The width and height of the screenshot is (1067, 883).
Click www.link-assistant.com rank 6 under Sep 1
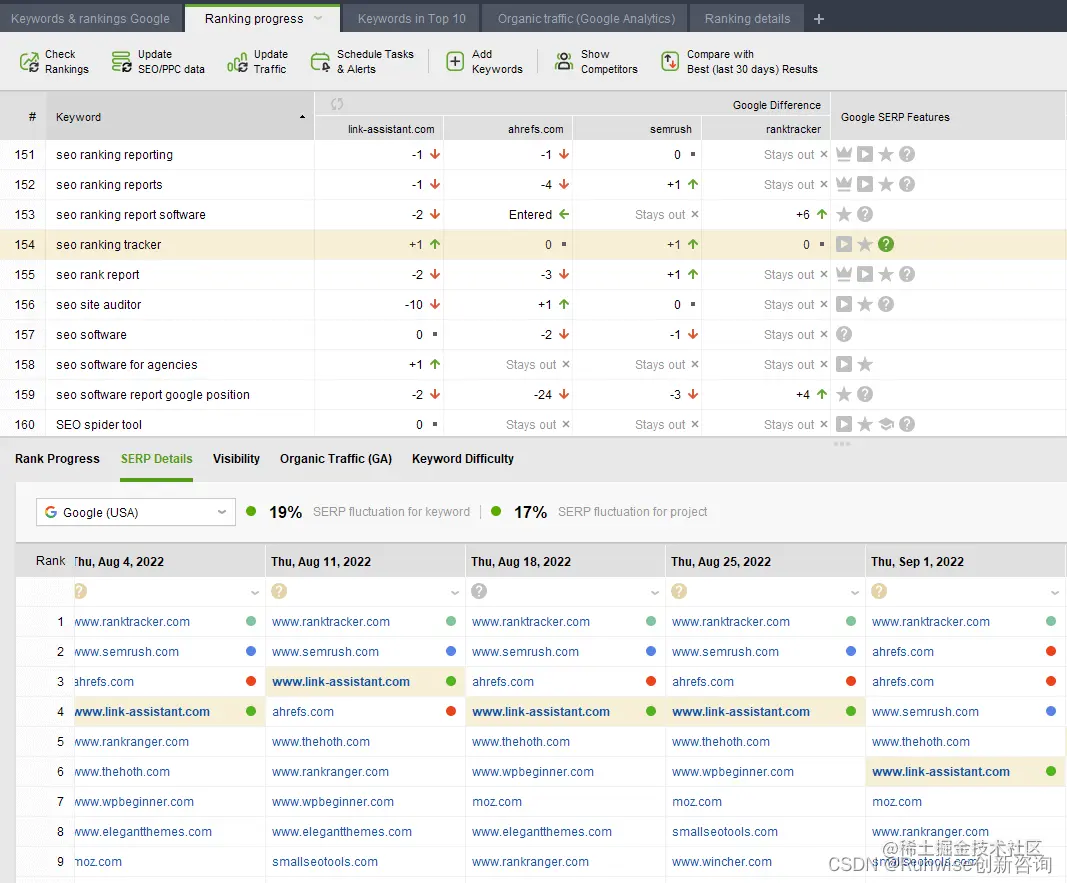pyautogui.click(x=941, y=771)
